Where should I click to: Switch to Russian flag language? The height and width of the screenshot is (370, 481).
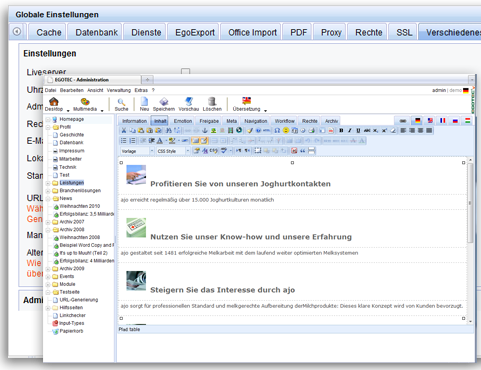[455, 121]
